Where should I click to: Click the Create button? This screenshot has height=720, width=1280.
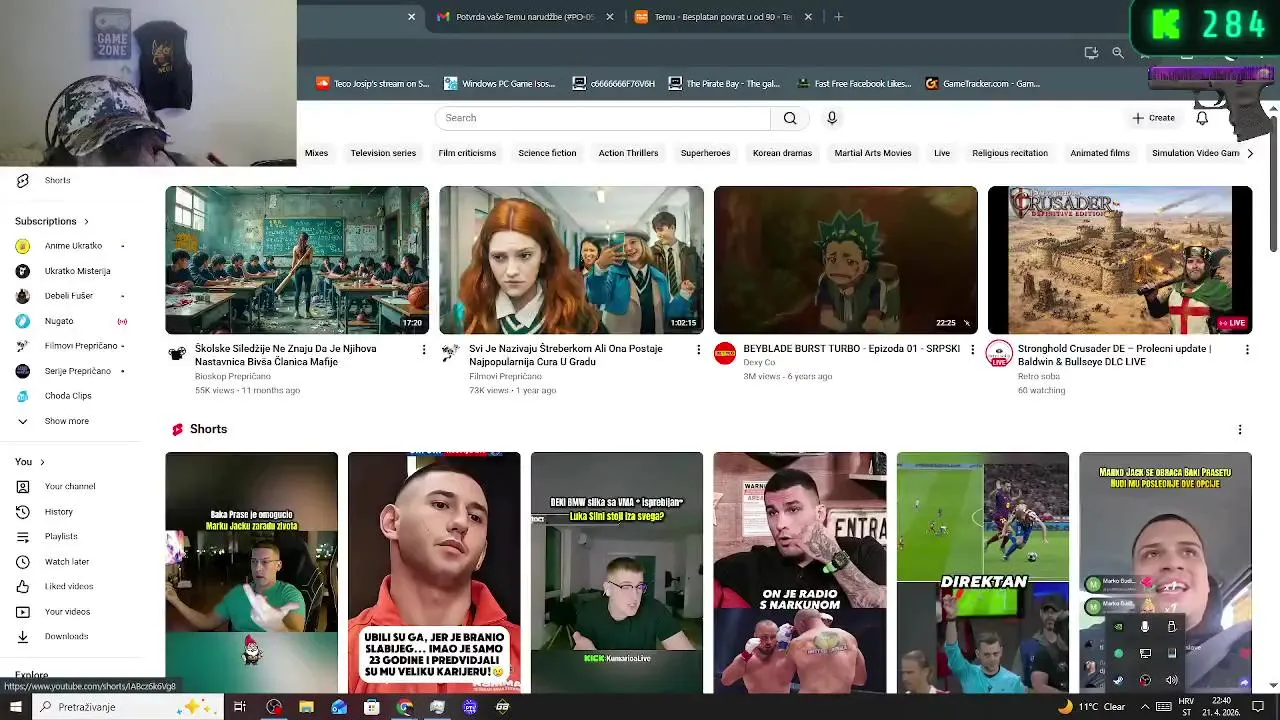[1153, 118]
